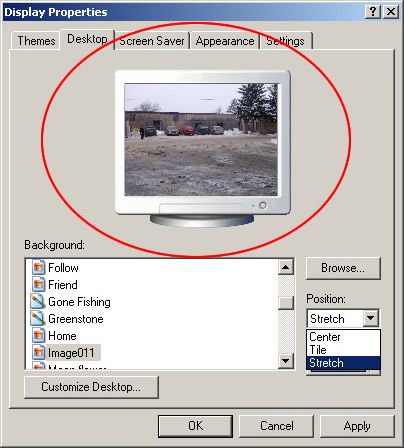Click the Home background file icon

pos(38,335)
